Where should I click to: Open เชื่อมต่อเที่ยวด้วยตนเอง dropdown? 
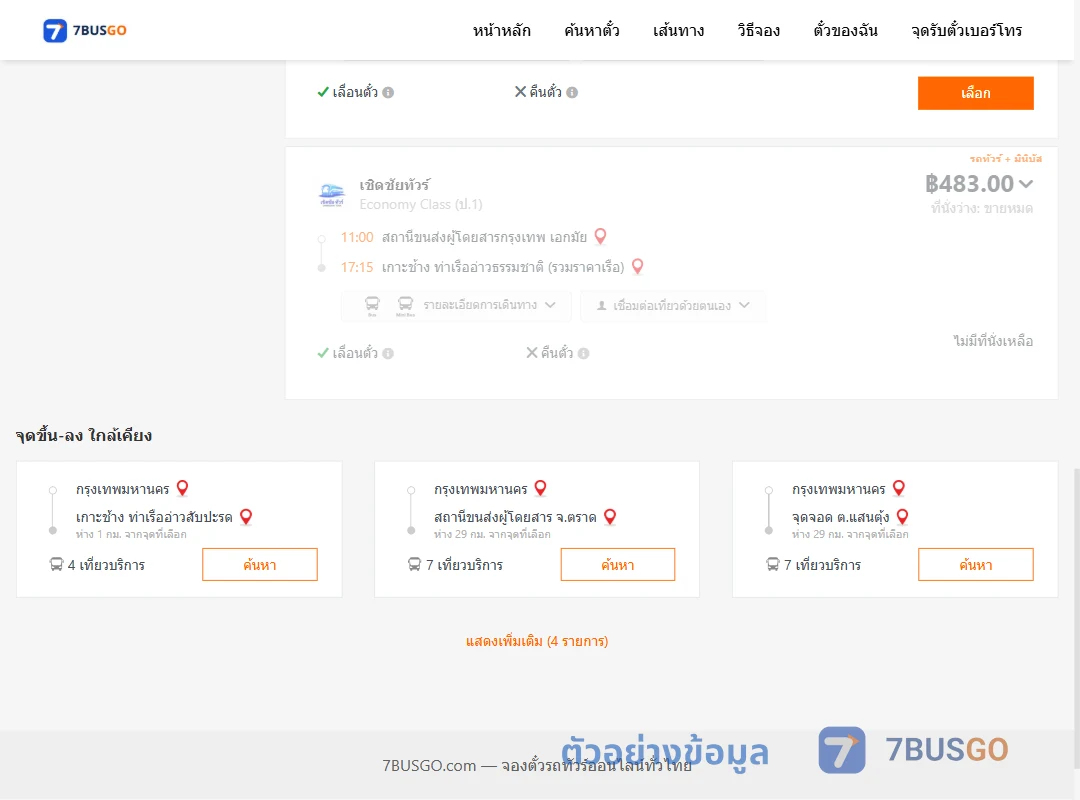[x=673, y=305]
